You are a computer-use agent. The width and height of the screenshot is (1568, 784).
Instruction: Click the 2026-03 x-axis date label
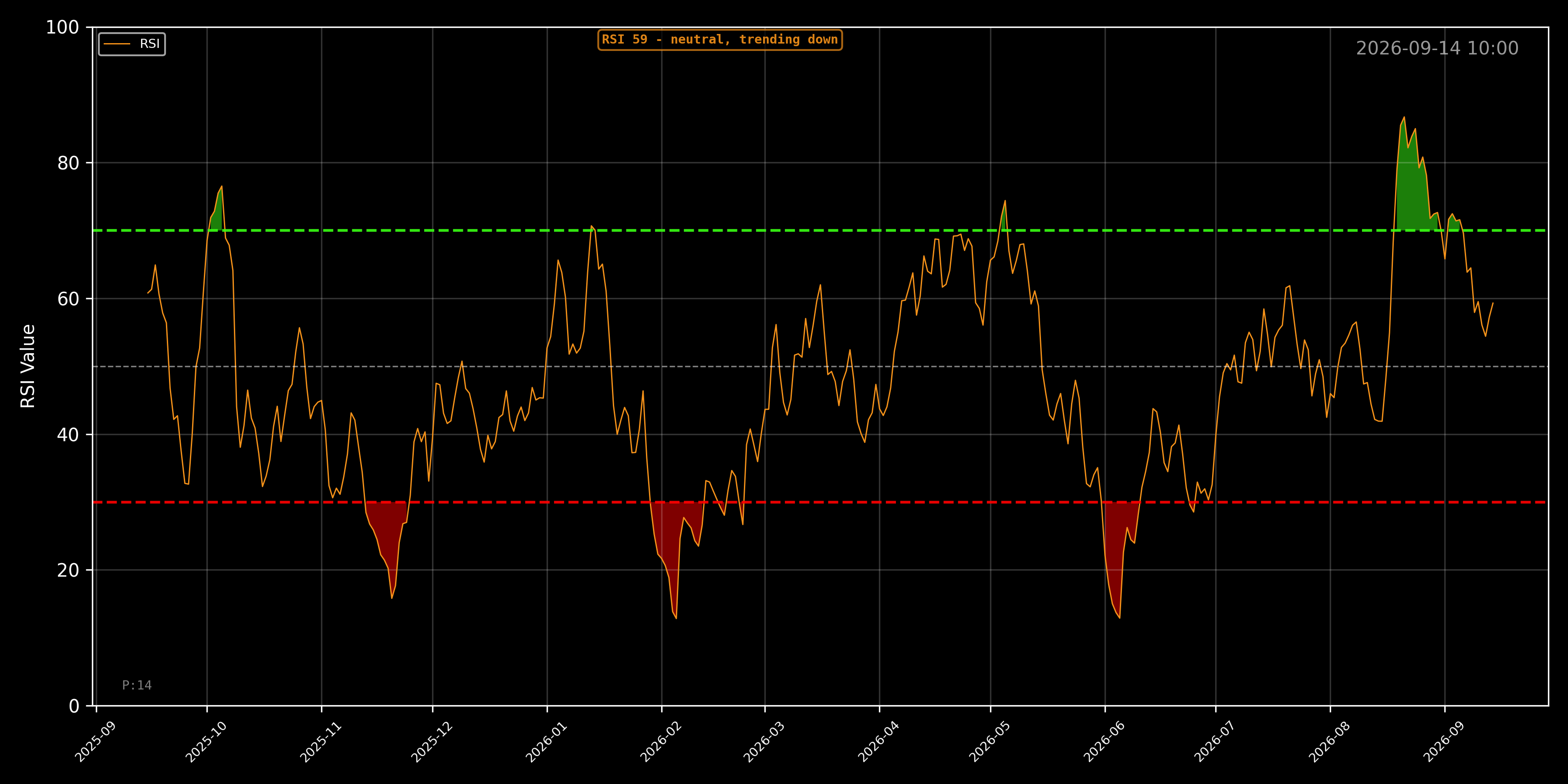pyautogui.click(x=764, y=741)
